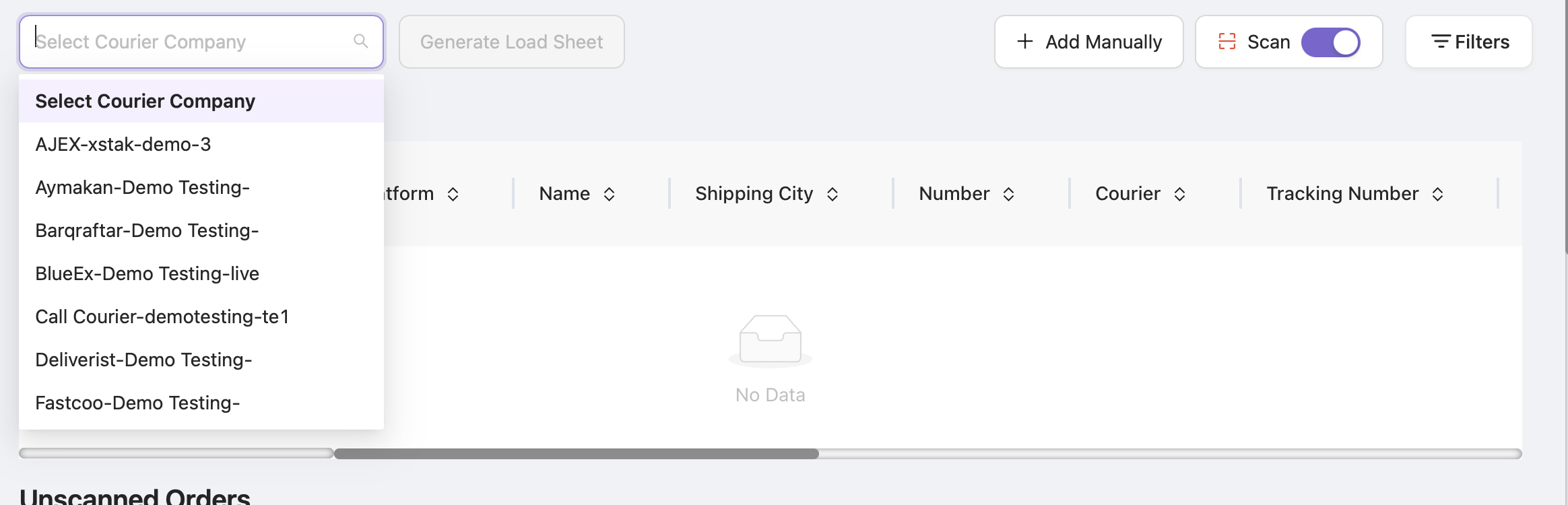Sort by Name column arrows
The height and width of the screenshot is (505, 1568).
click(610, 195)
